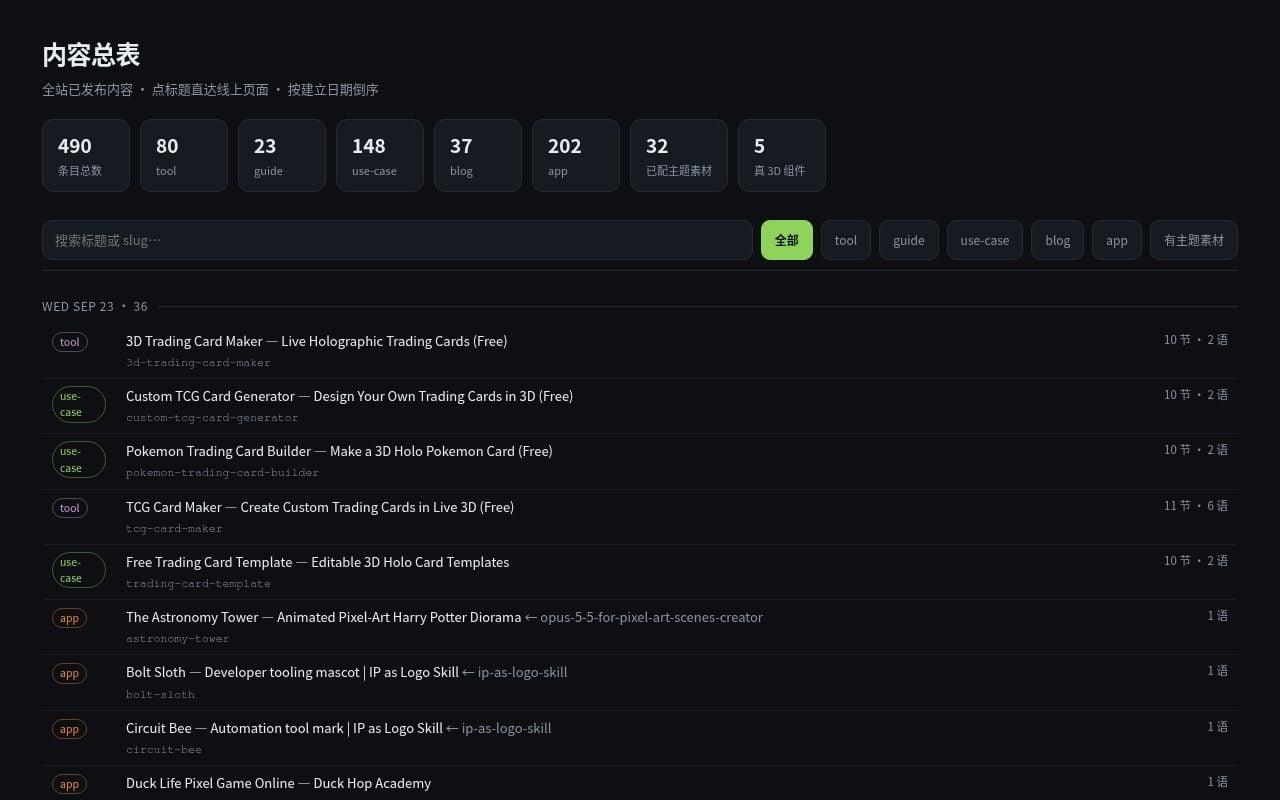This screenshot has width=1280, height=800.
Task: Filter the list by tool
Action: pyautogui.click(x=846, y=240)
